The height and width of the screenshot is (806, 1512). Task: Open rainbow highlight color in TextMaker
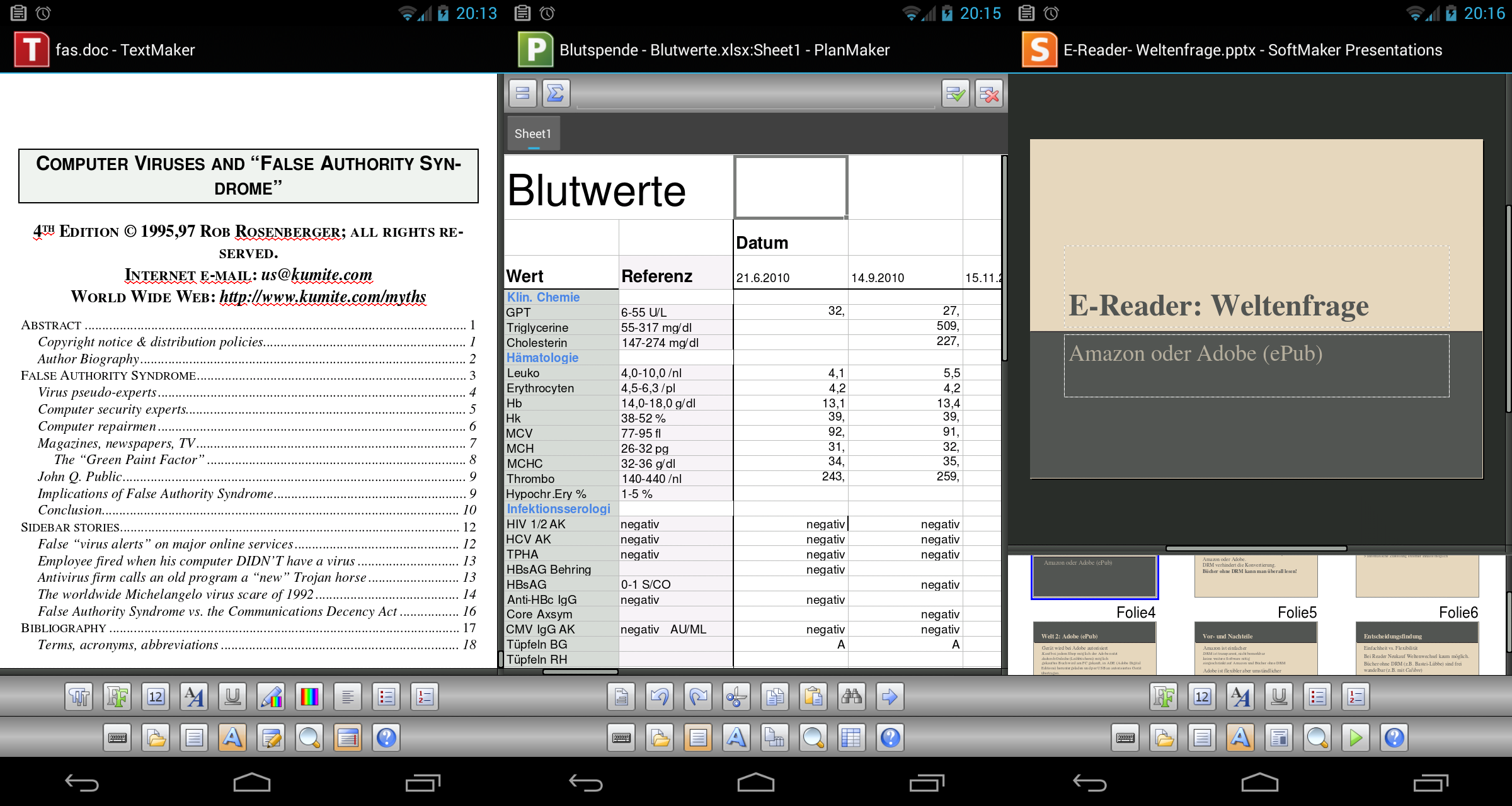pos(309,696)
